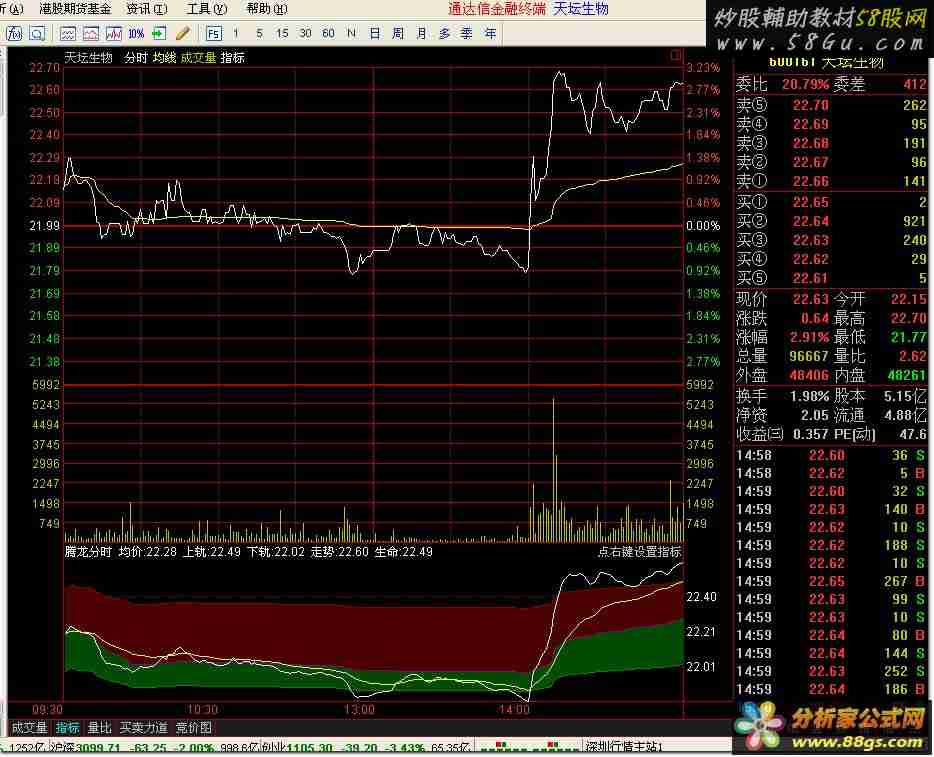Click the 10% toolbar icon

pyautogui.click(x=136, y=33)
